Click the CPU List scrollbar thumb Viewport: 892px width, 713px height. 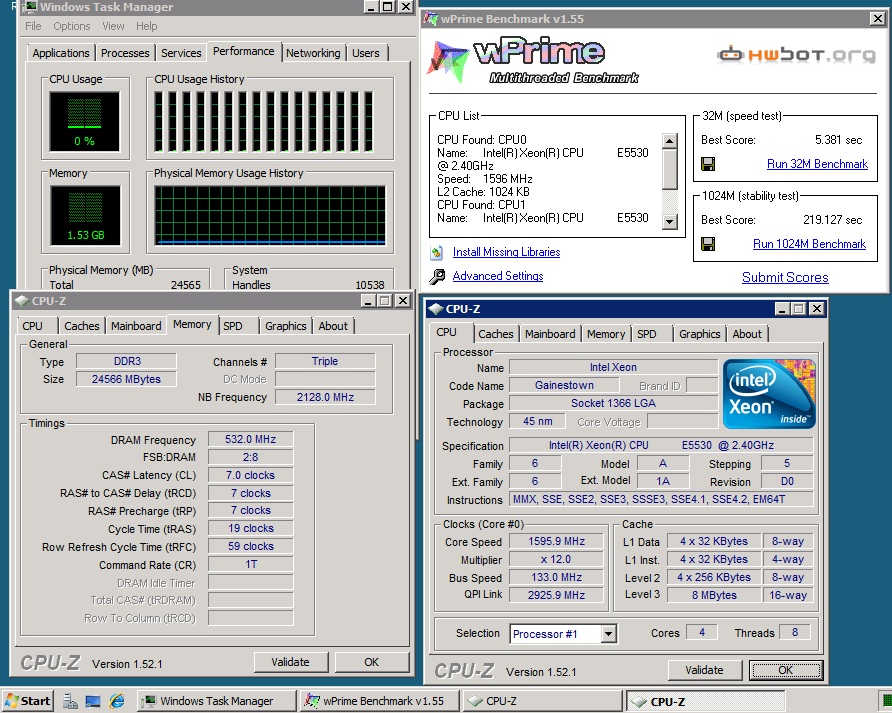670,170
